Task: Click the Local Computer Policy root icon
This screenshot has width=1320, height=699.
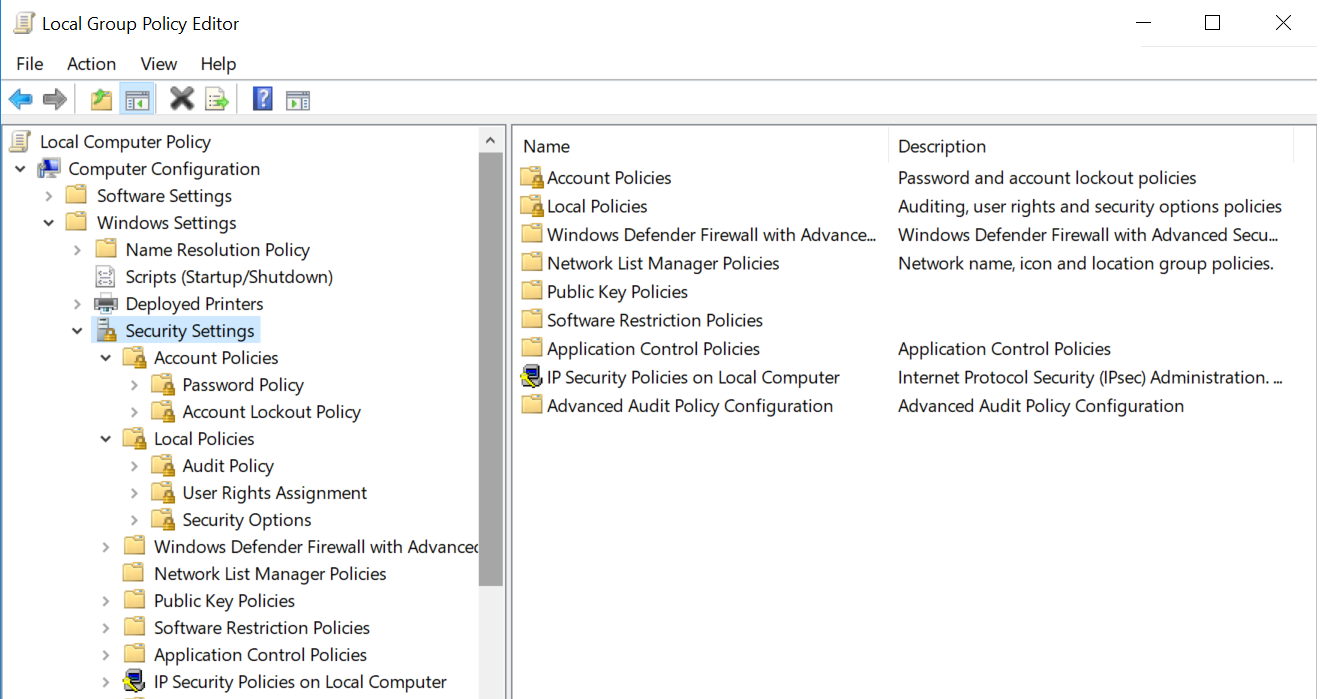Action: coord(22,142)
